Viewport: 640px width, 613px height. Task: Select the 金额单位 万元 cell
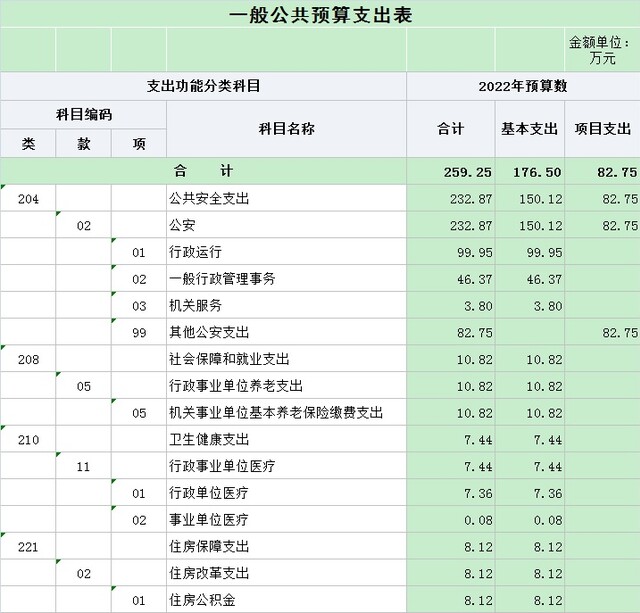coord(601,51)
